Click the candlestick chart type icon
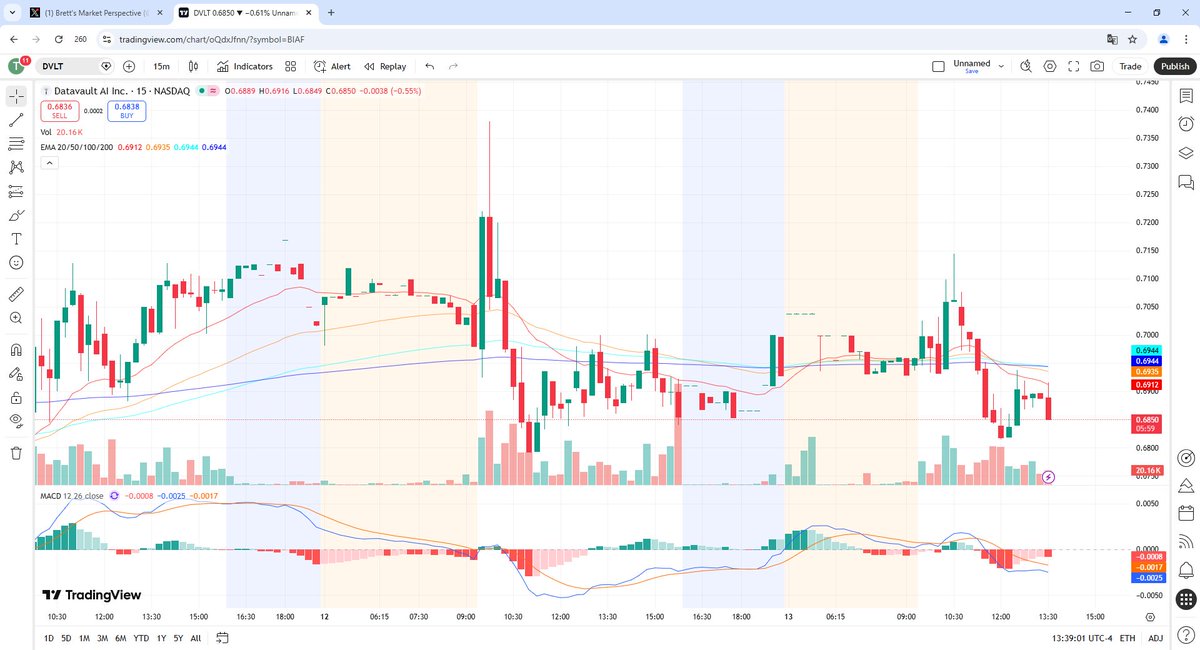The width and height of the screenshot is (1200, 650). click(194, 66)
